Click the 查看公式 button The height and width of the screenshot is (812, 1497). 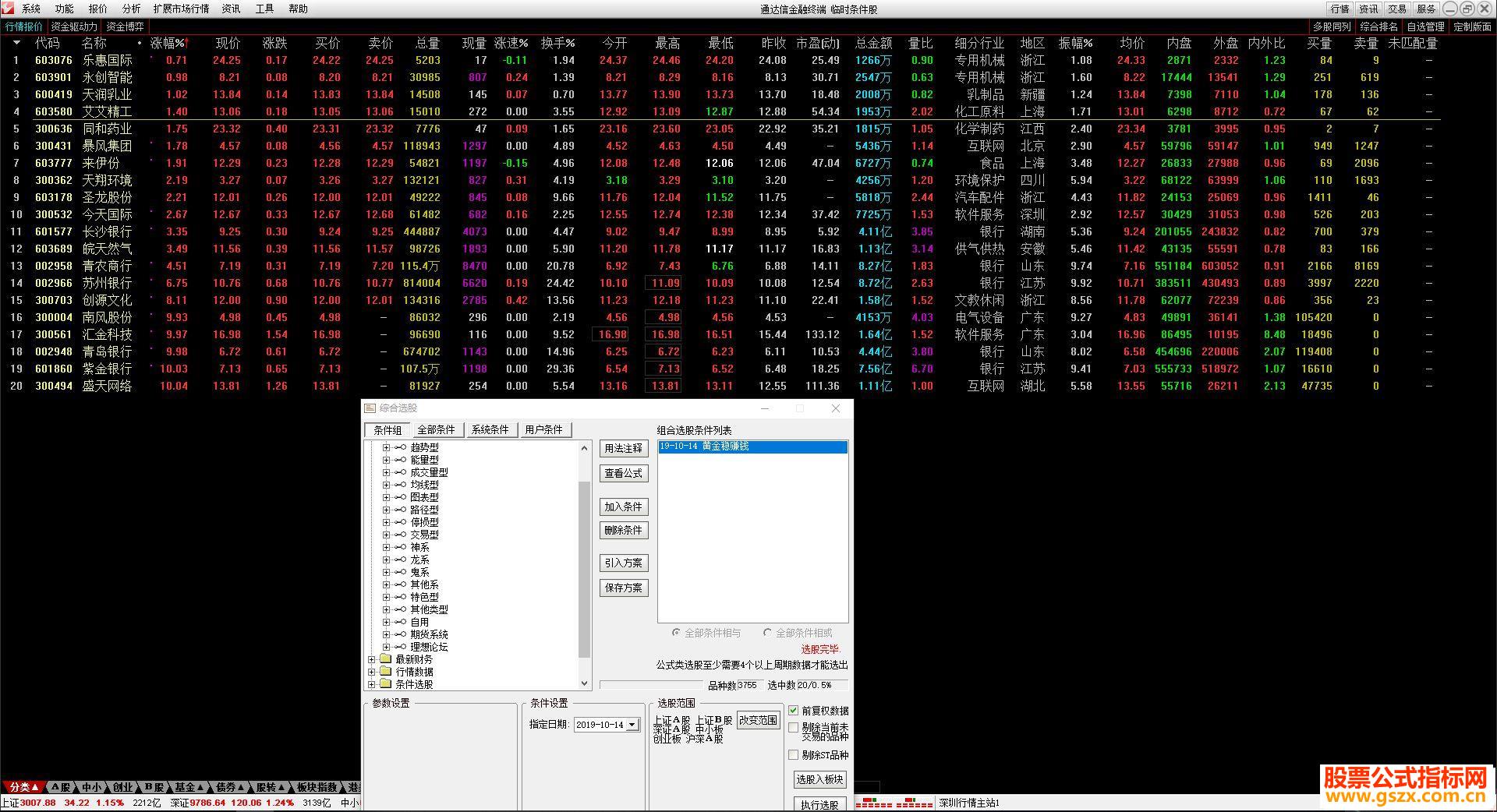coord(624,473)
